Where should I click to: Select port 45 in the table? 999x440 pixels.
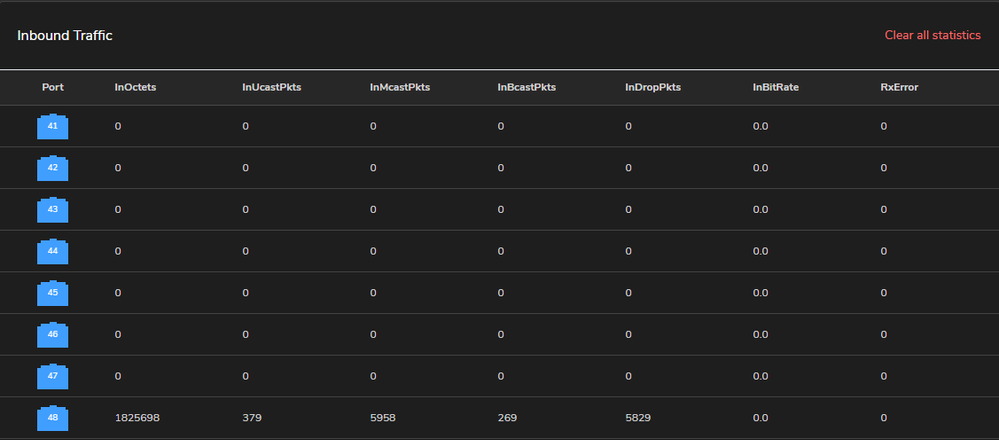click(53, 293)
